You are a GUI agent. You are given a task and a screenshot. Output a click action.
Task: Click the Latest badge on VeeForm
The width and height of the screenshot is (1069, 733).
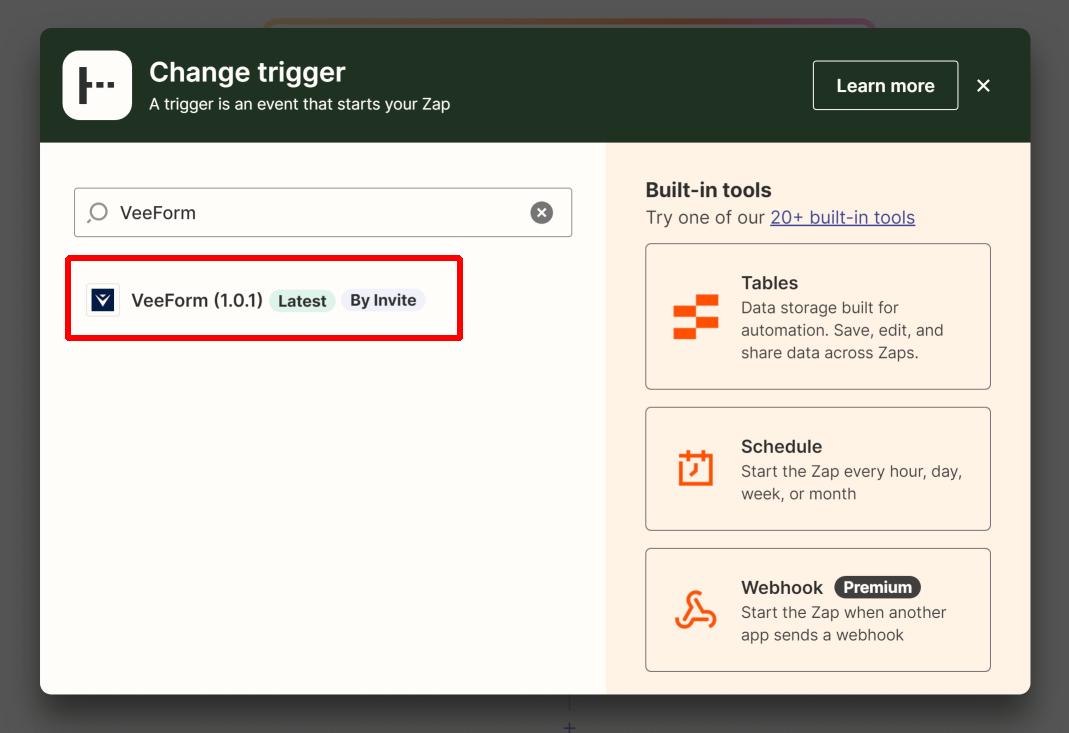pyautogui.click(x=302, y=301)
